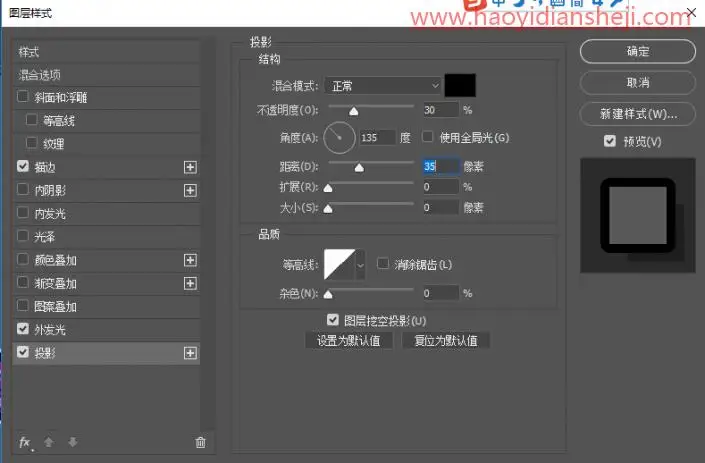Click the 不透明度 value field

[x=441, y=110]
